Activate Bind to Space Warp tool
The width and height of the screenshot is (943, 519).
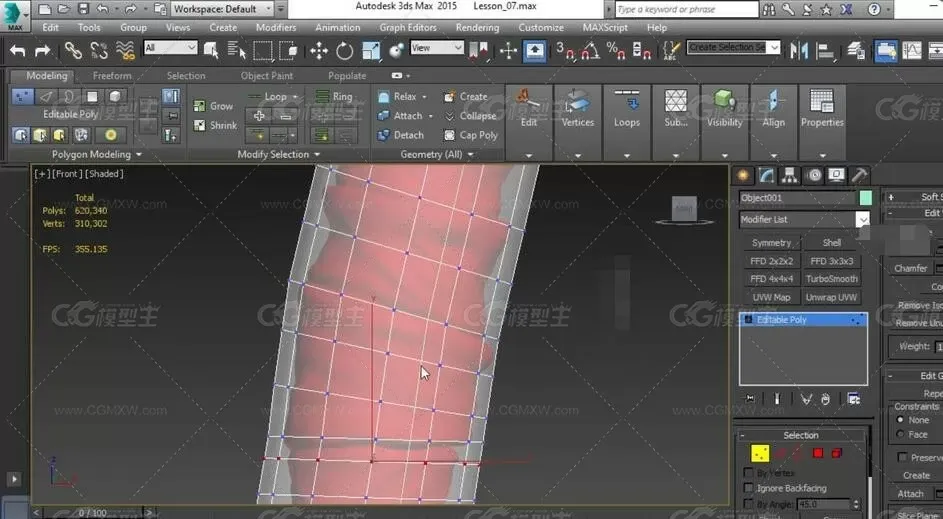coord(125,51)
